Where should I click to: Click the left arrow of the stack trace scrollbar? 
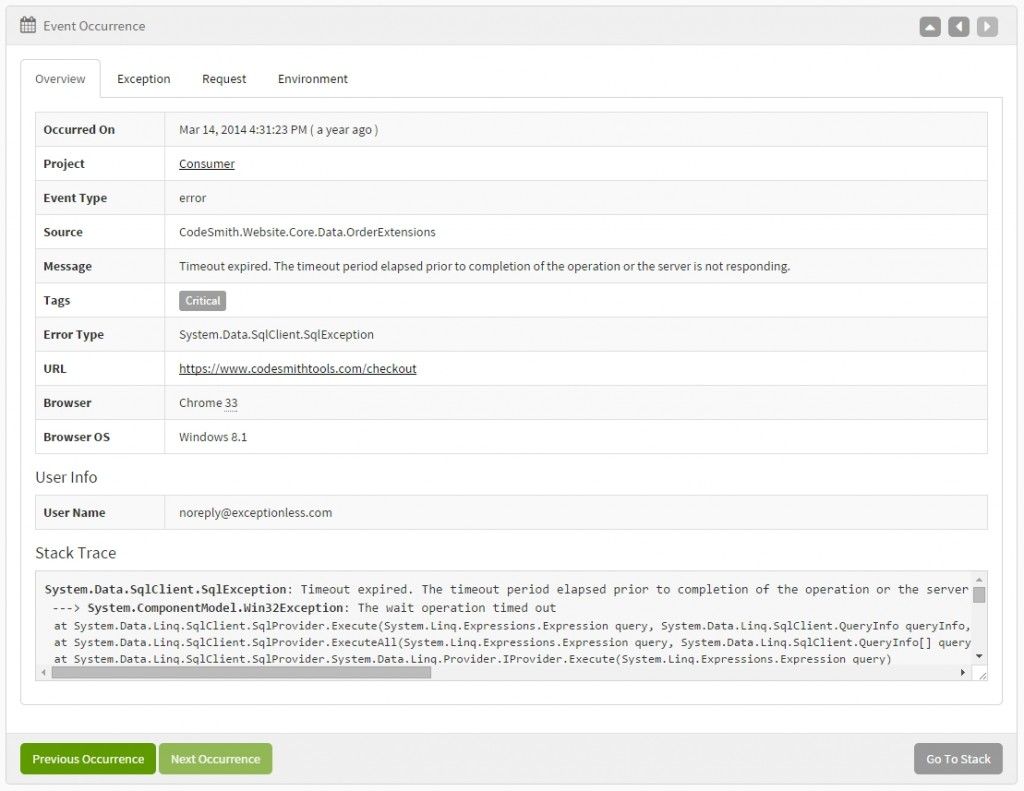click(x=43, y=674)
